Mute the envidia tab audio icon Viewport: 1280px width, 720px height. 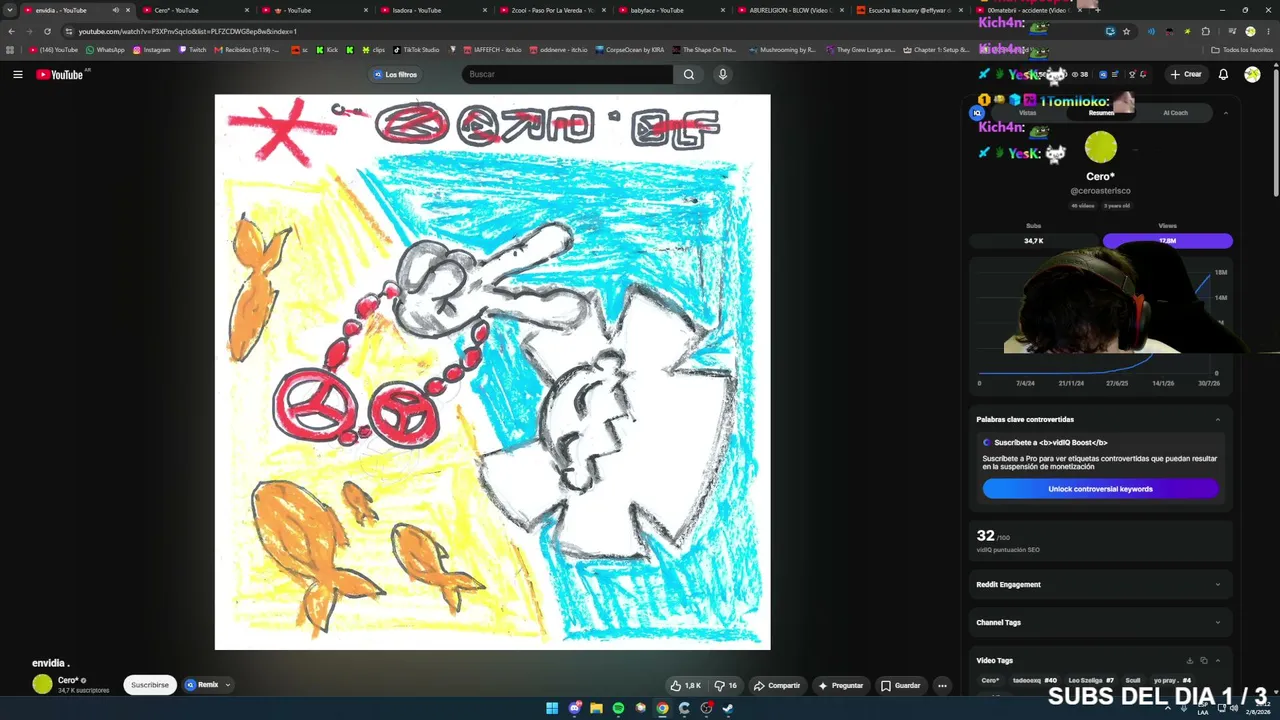115,10
